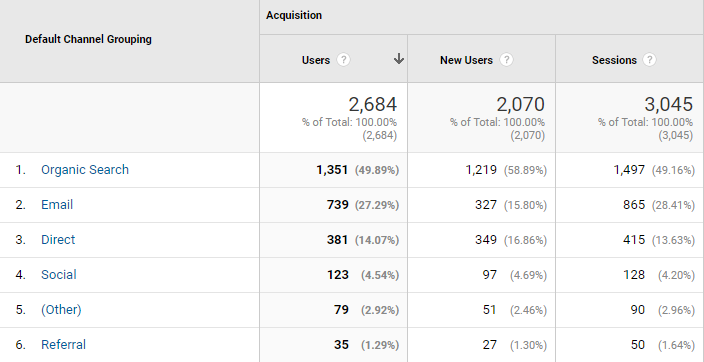
Task: Click the 58.89% new users percentage
Action: (525, 170)
